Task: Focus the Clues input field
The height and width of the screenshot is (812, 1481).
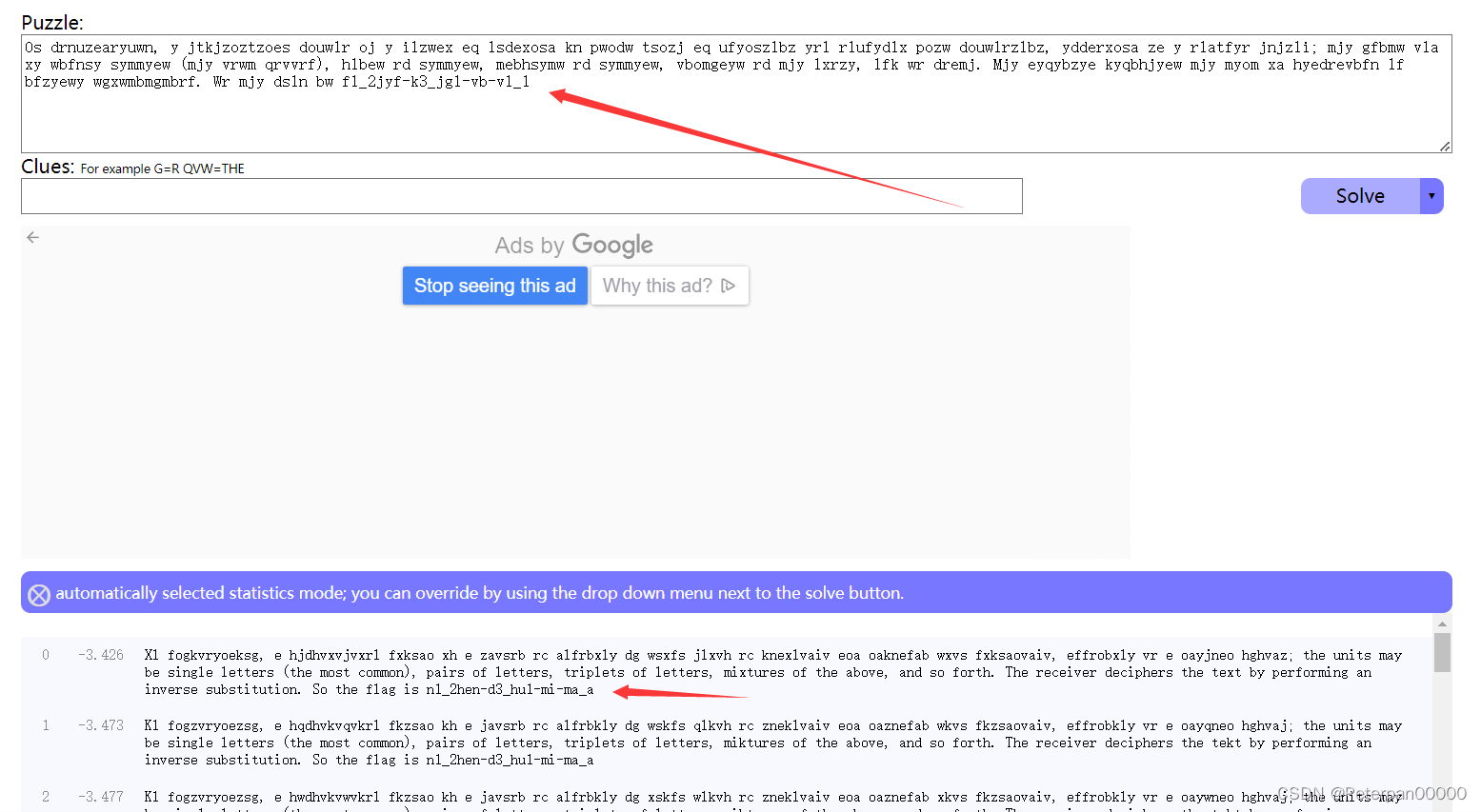Action: (522, 196)
